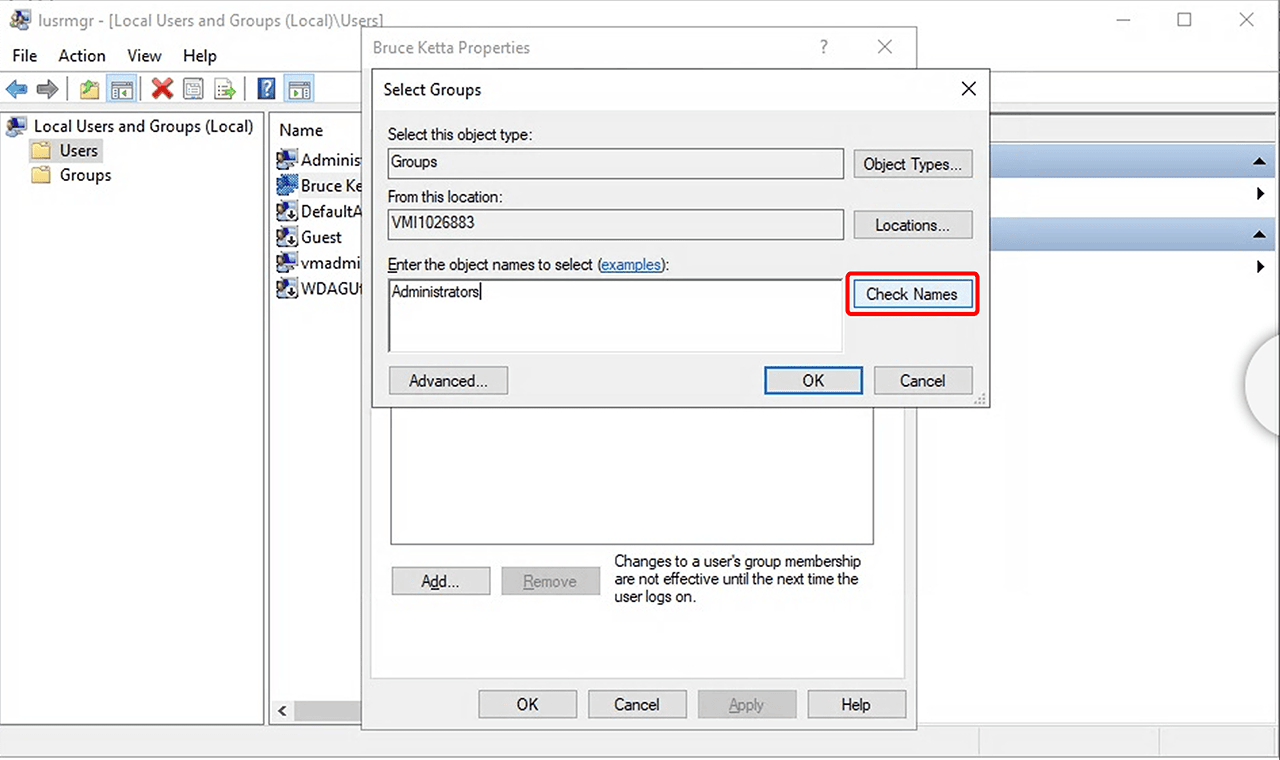
Task: Click the blue Back arrow in toolbar
Action: (x=17, y=89)
